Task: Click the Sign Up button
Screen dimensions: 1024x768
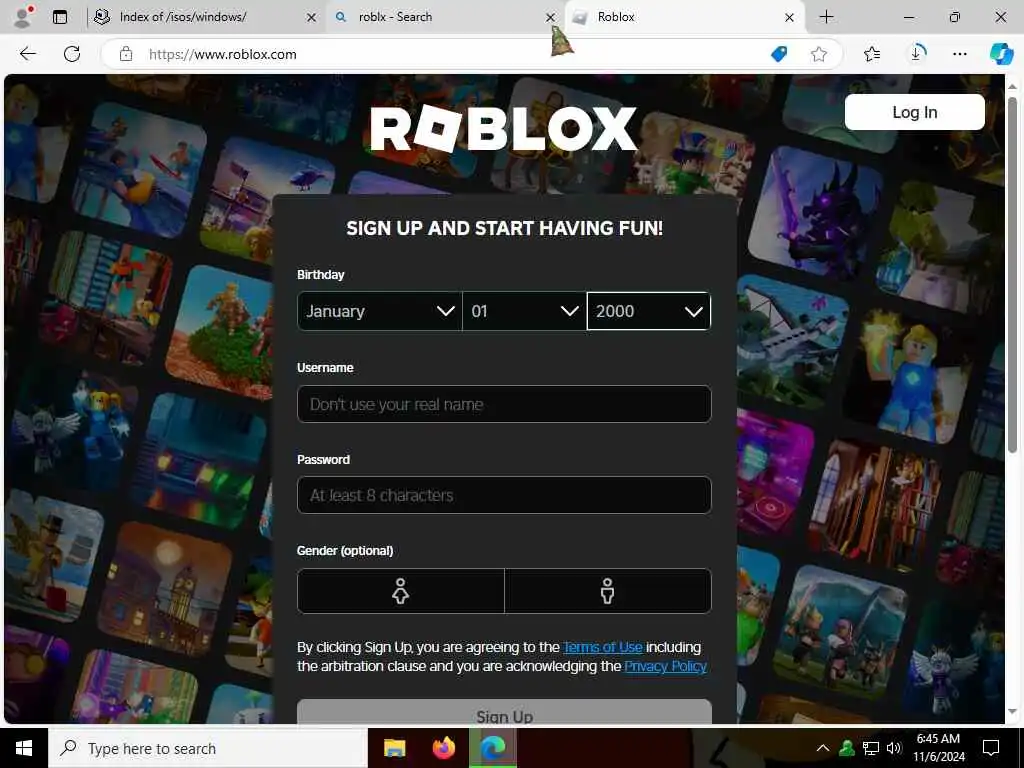Action: 504,712
